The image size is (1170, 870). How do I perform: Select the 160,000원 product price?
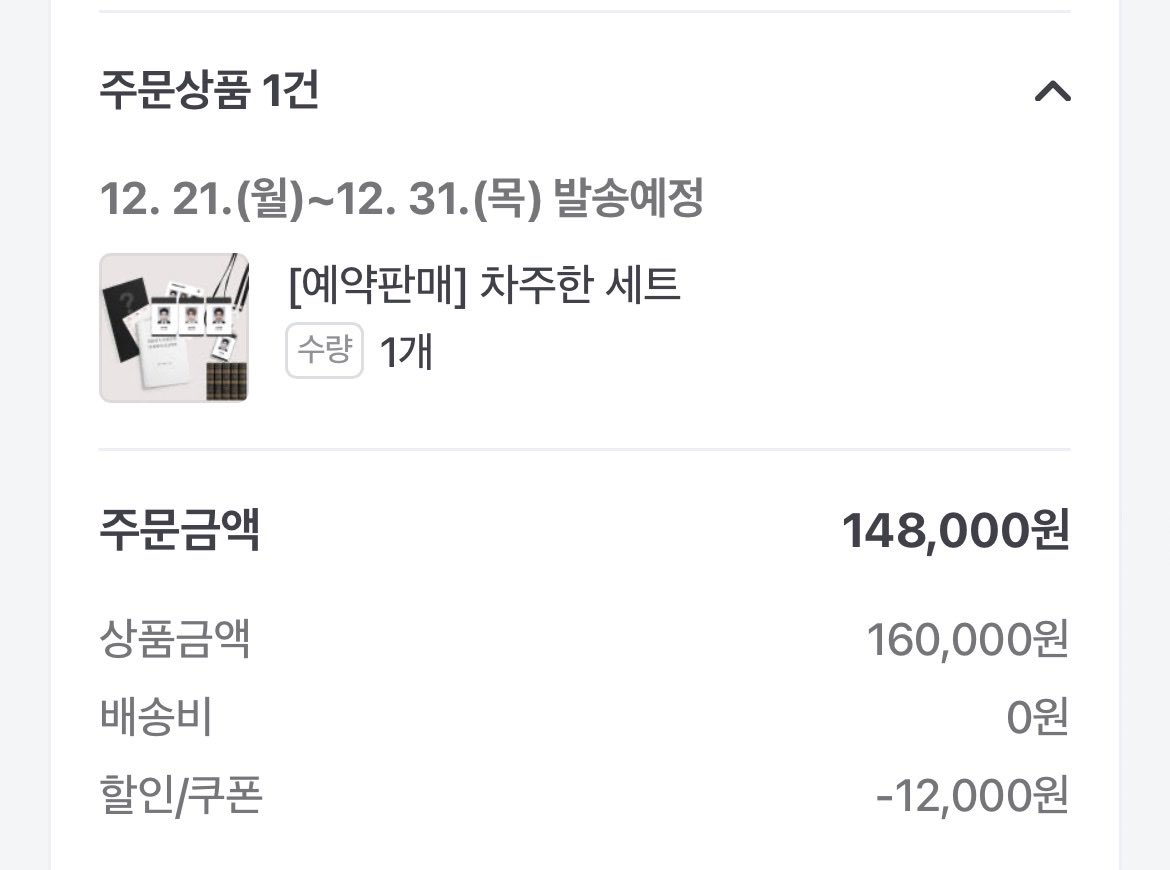968,640
